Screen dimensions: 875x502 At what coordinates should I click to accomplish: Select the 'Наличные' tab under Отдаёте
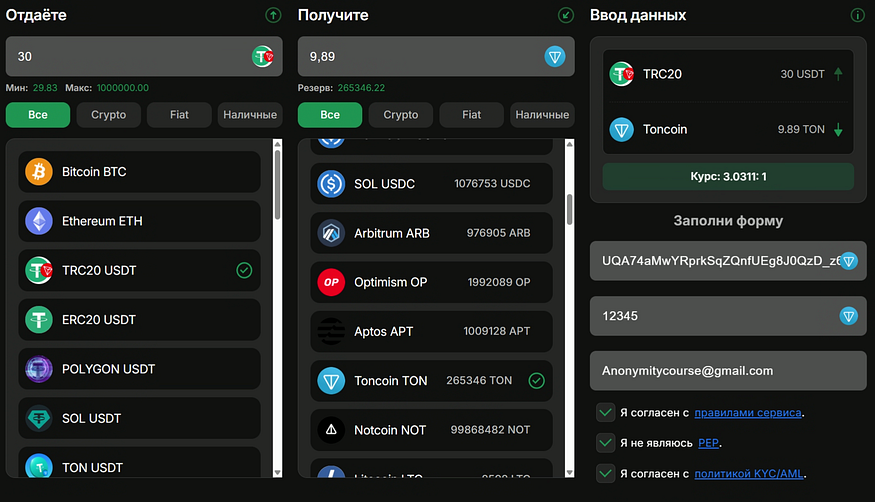pos(250,115)
